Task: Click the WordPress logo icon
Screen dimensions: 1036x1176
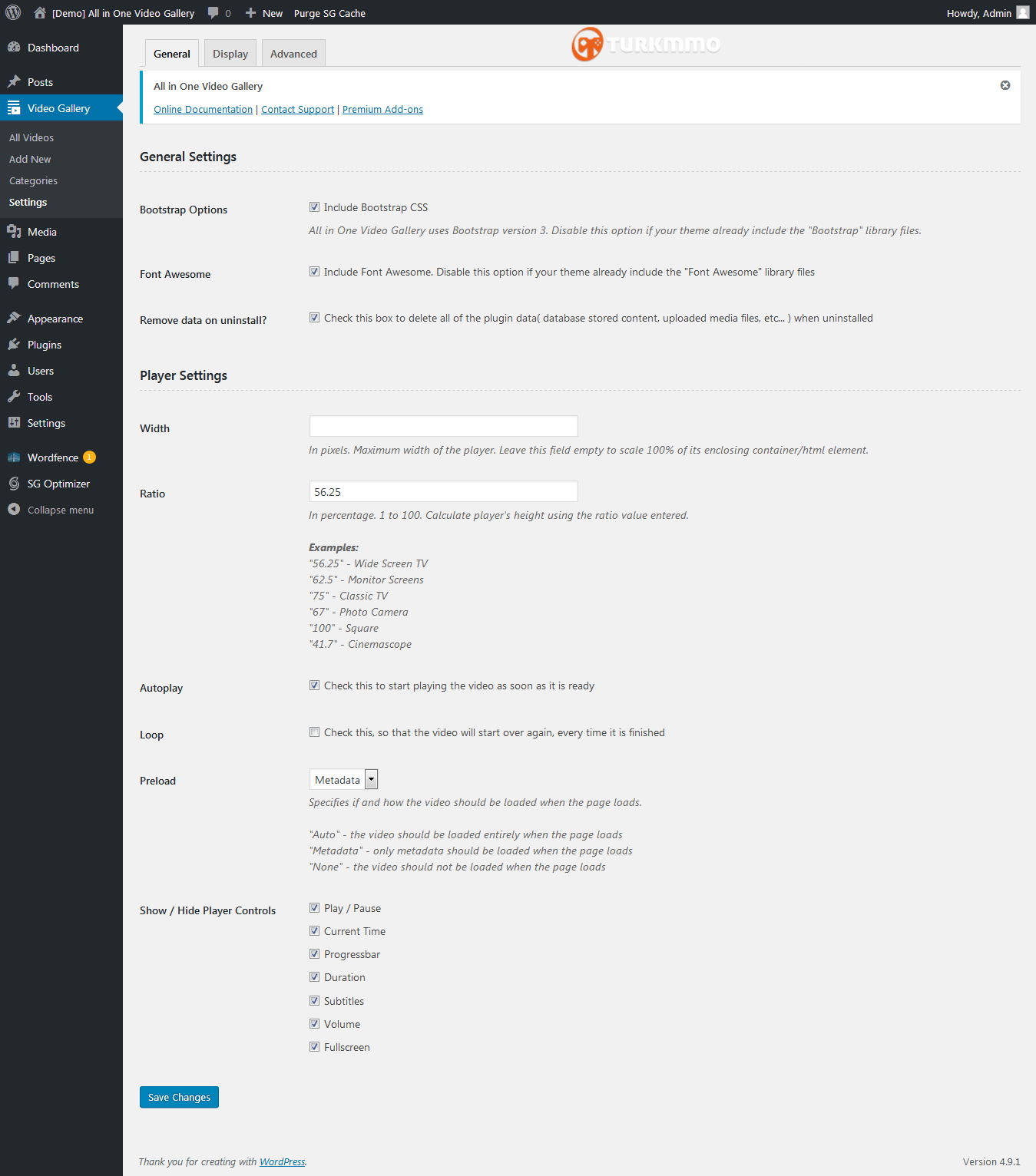Action: click(x=13, y=12)
